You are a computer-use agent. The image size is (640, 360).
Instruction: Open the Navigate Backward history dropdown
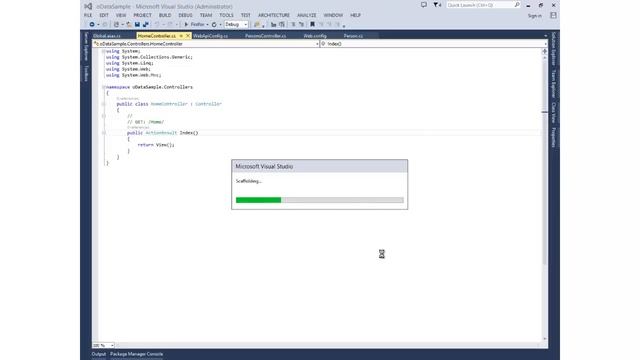tap(98, 24)
